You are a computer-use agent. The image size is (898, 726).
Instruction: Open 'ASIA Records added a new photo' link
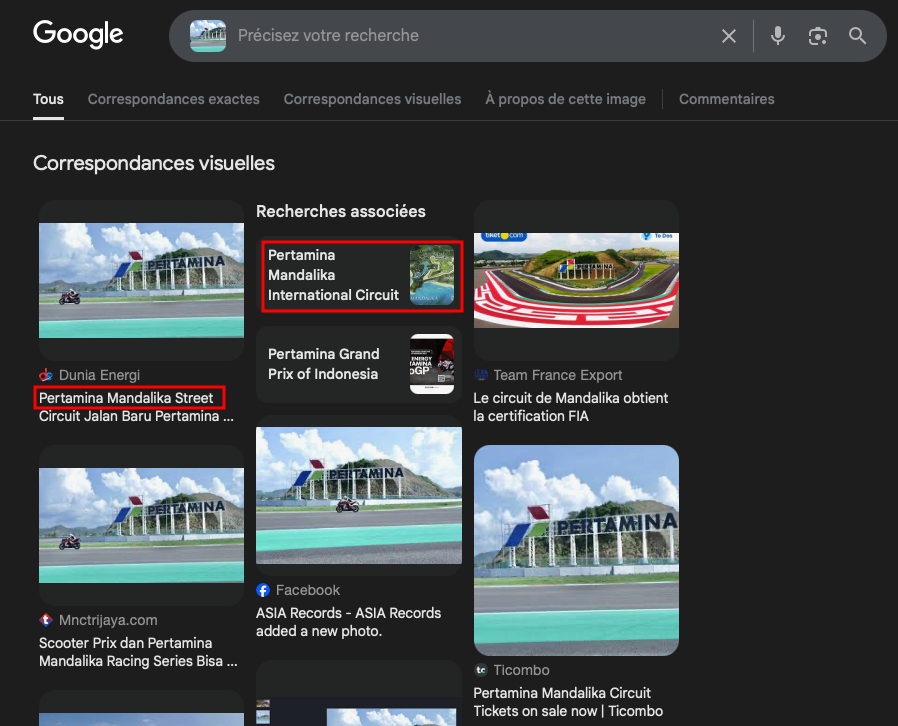[x=348, y=622]
